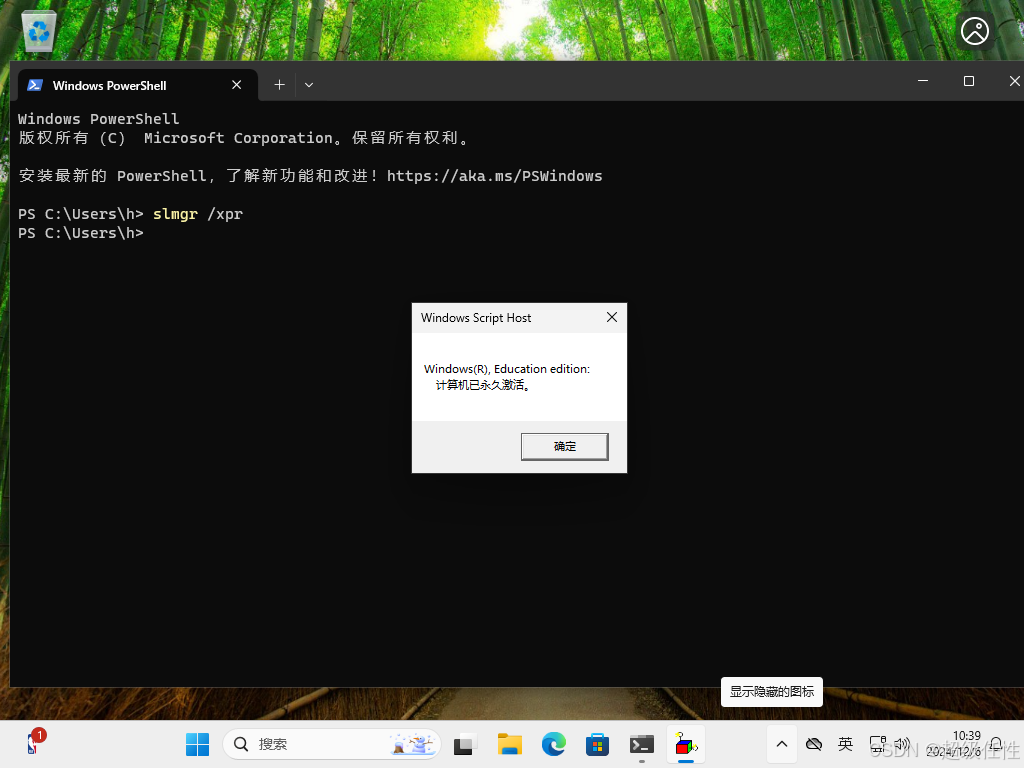Screen dimensions: 1024x768
Task: Close the Windows PowerShell tab
Action: tap(236, 85)
